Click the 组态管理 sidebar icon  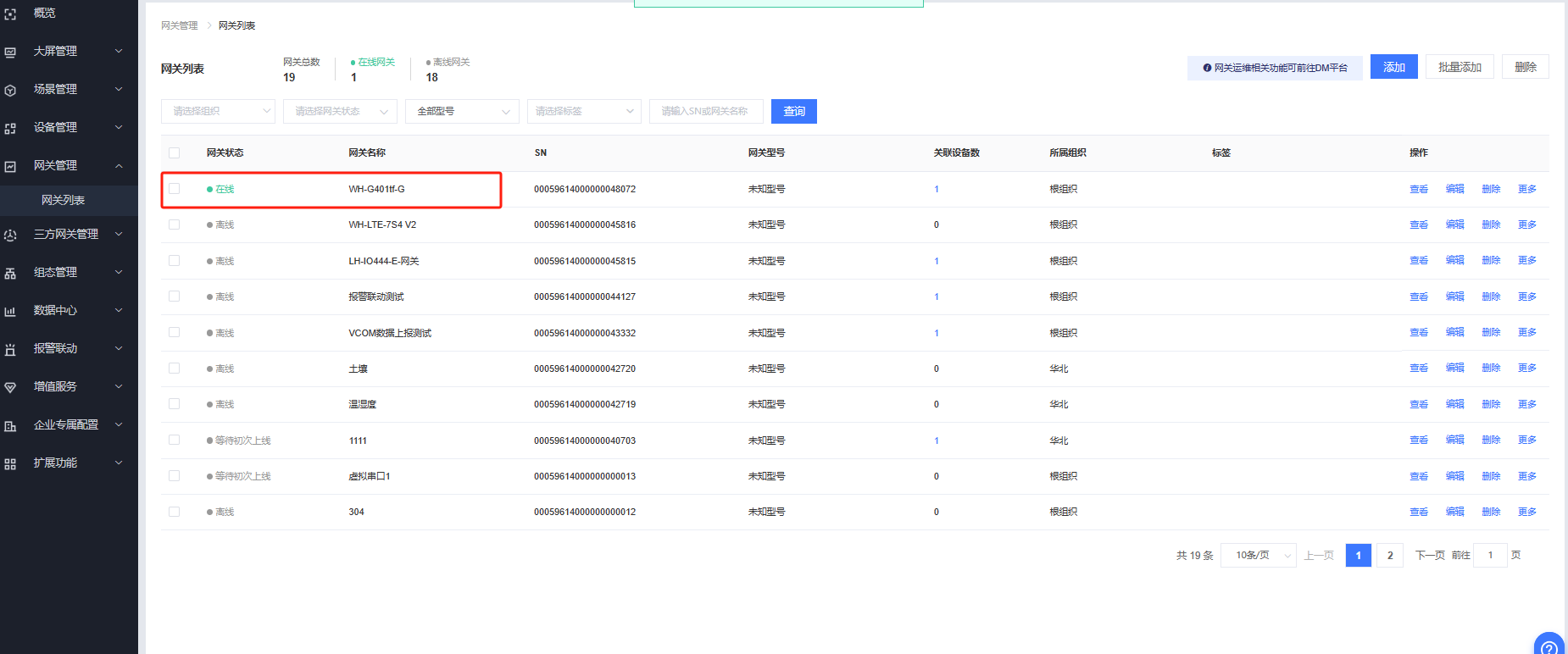click(10, 273)
